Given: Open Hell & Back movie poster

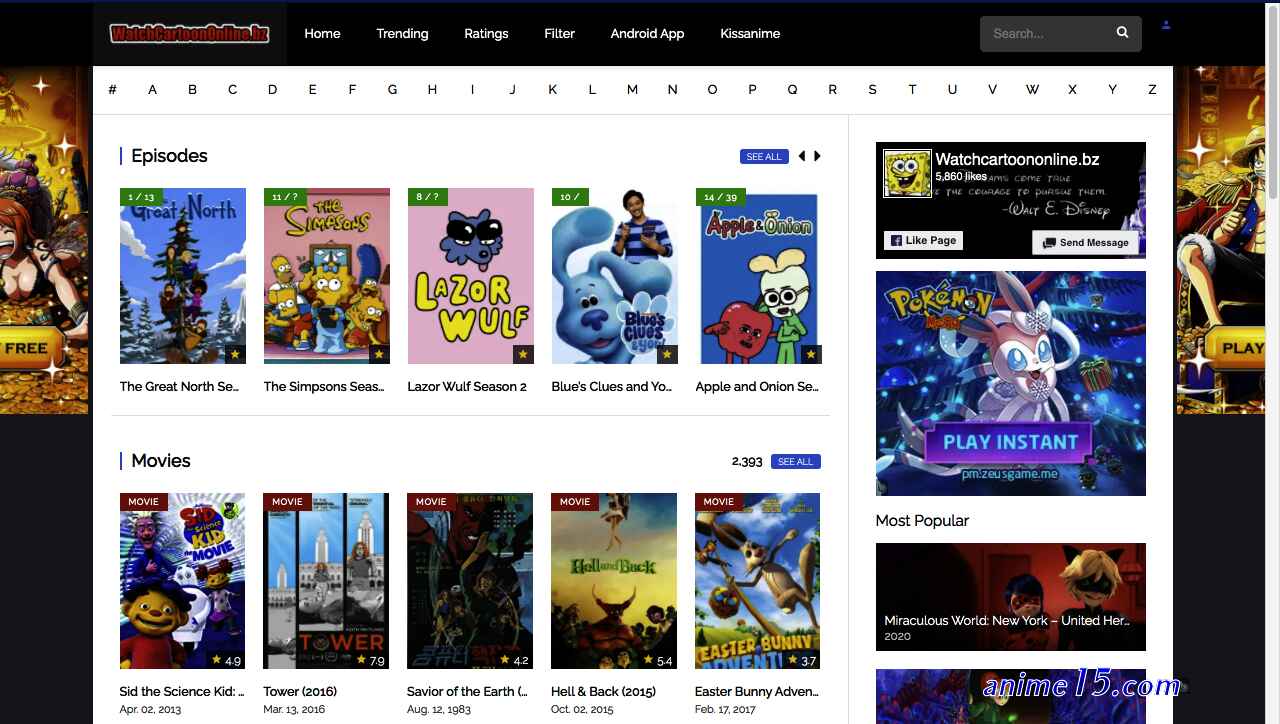Looking at the screenshot, I should pyautogui.click(x=614, y=581).
